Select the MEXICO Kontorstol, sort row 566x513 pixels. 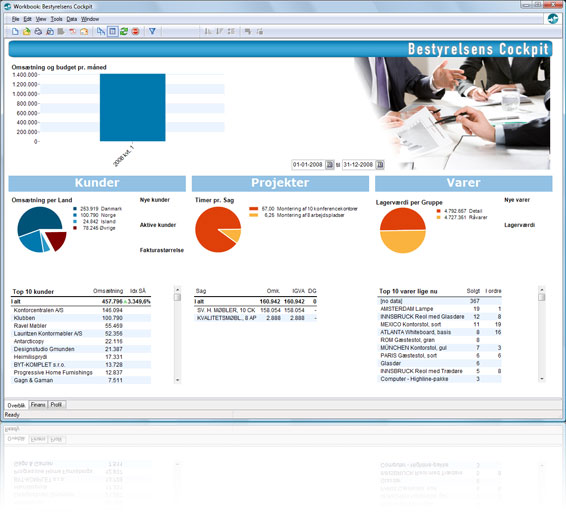[440, 325]
